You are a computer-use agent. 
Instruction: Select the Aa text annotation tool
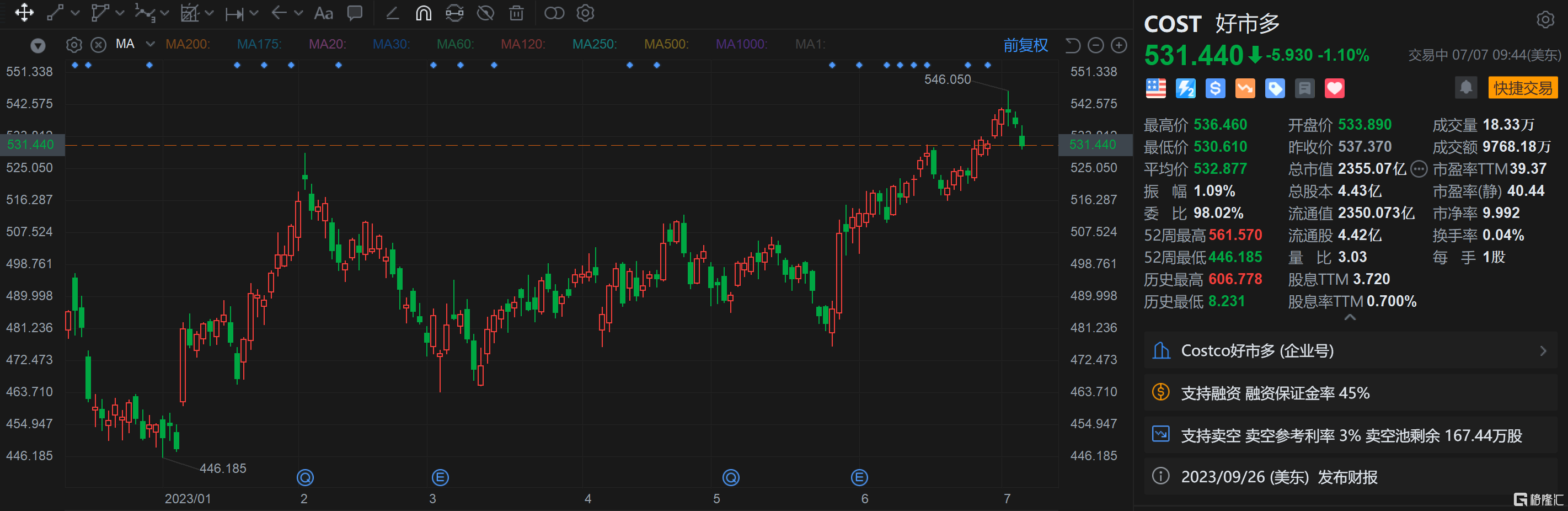323,13
